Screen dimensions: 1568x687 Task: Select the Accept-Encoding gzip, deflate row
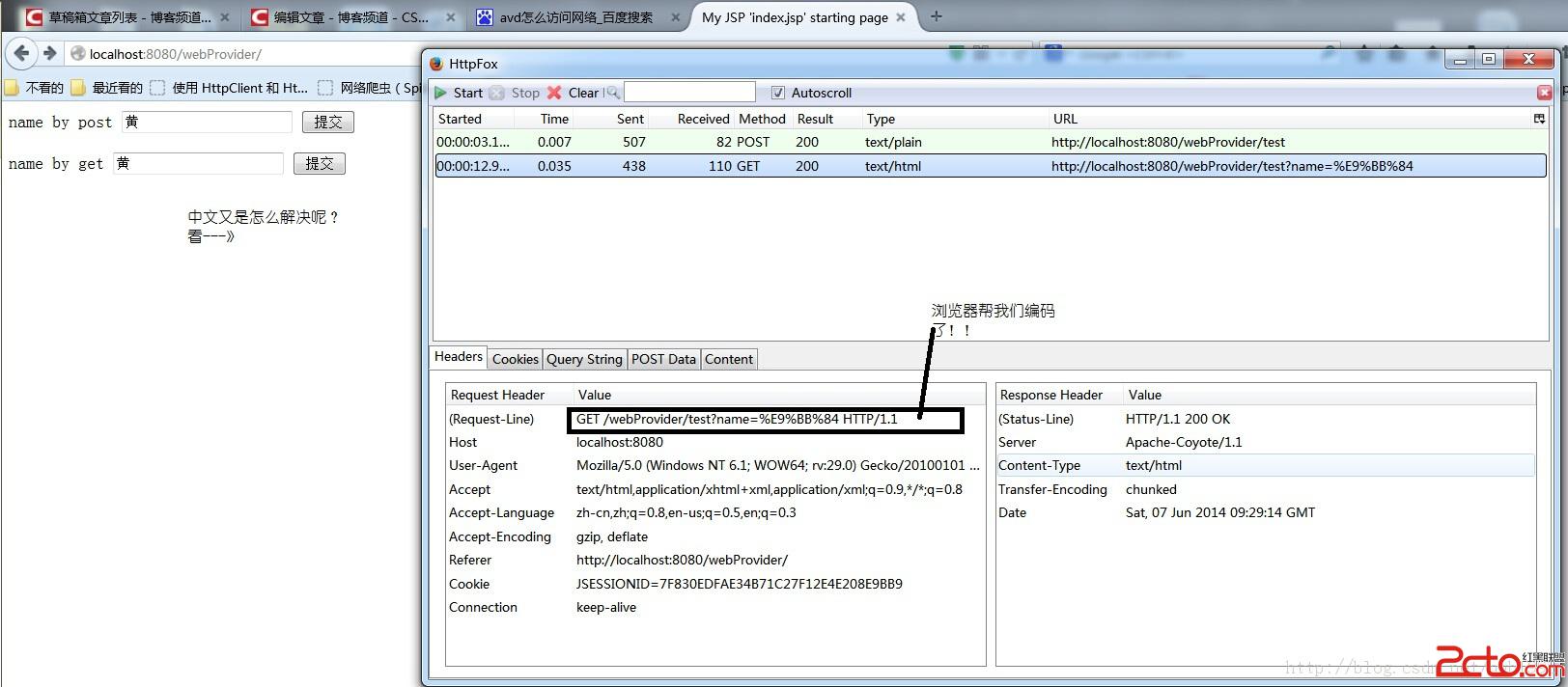click(714, 536)
